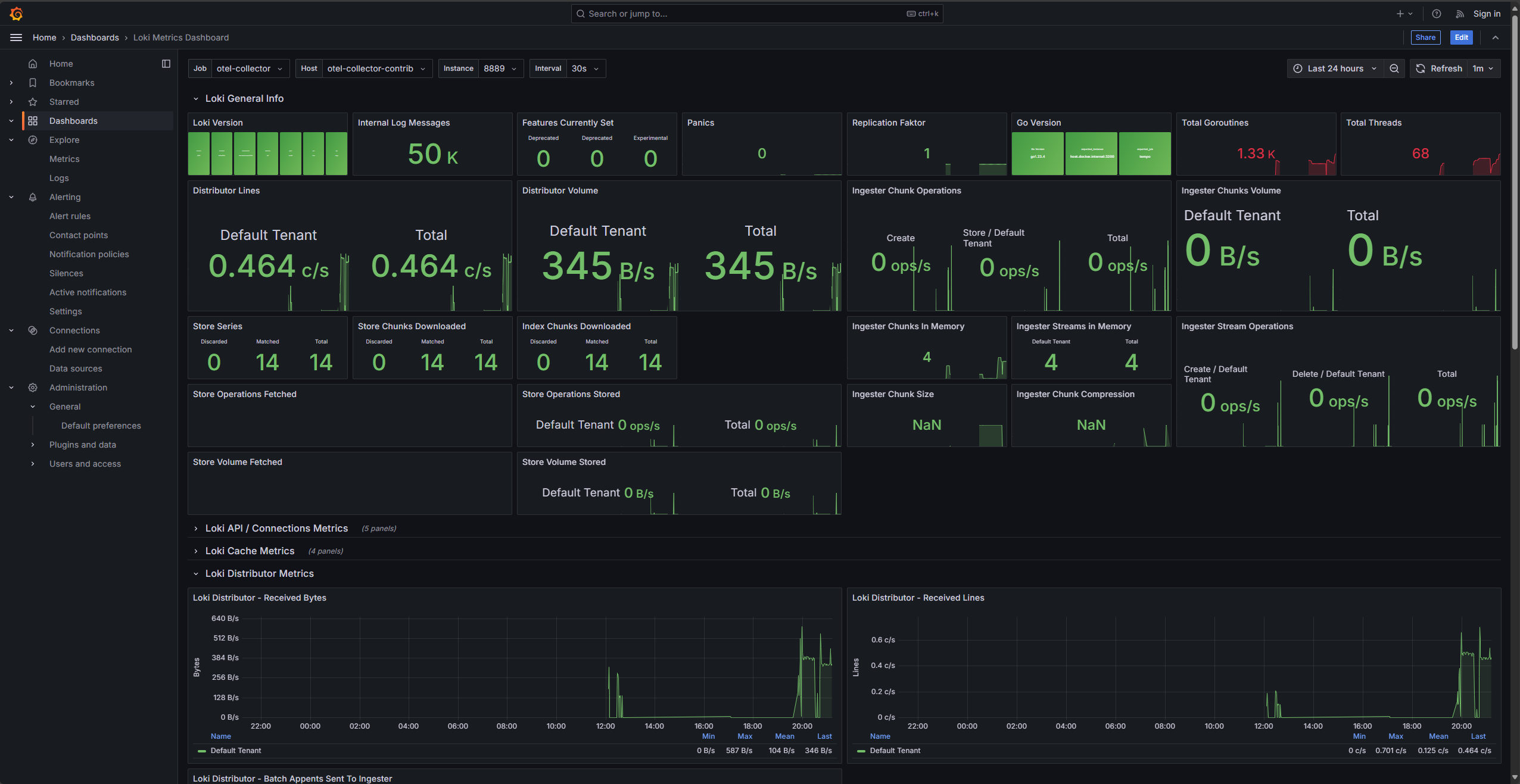Open the Last 24 hours time picker
Viewport: 1520px width, 784px height.
coord(1335,68)
